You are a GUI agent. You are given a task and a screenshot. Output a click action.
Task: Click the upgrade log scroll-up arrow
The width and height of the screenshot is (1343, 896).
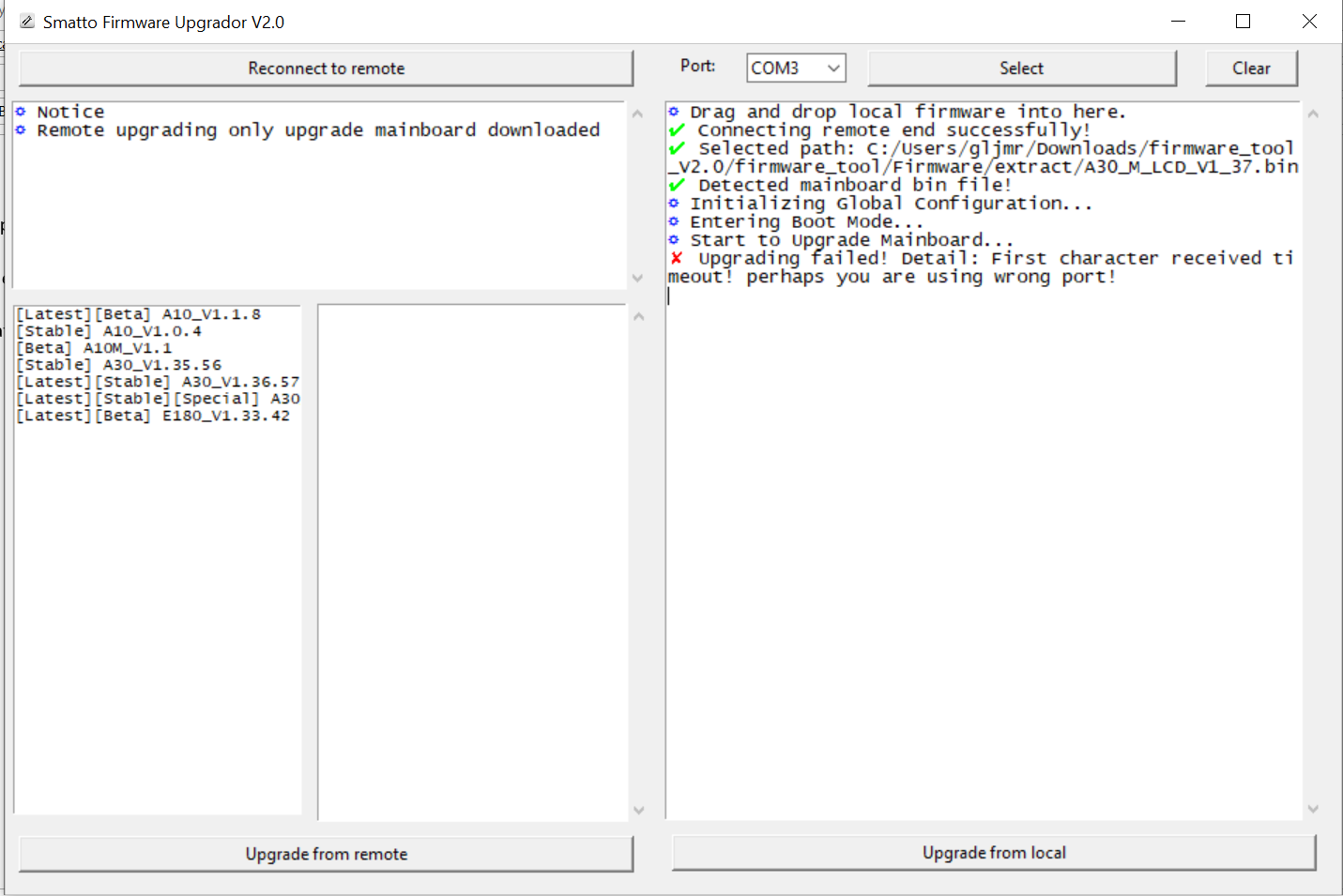coord(1313,114)
